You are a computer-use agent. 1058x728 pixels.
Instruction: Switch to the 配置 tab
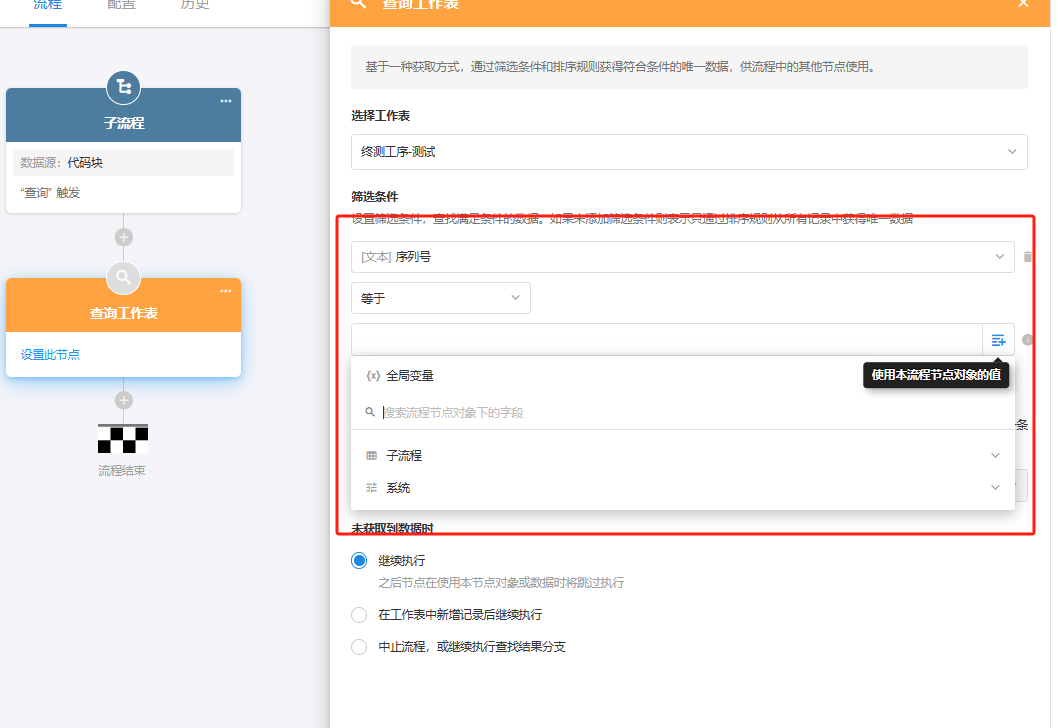point(121,5)
